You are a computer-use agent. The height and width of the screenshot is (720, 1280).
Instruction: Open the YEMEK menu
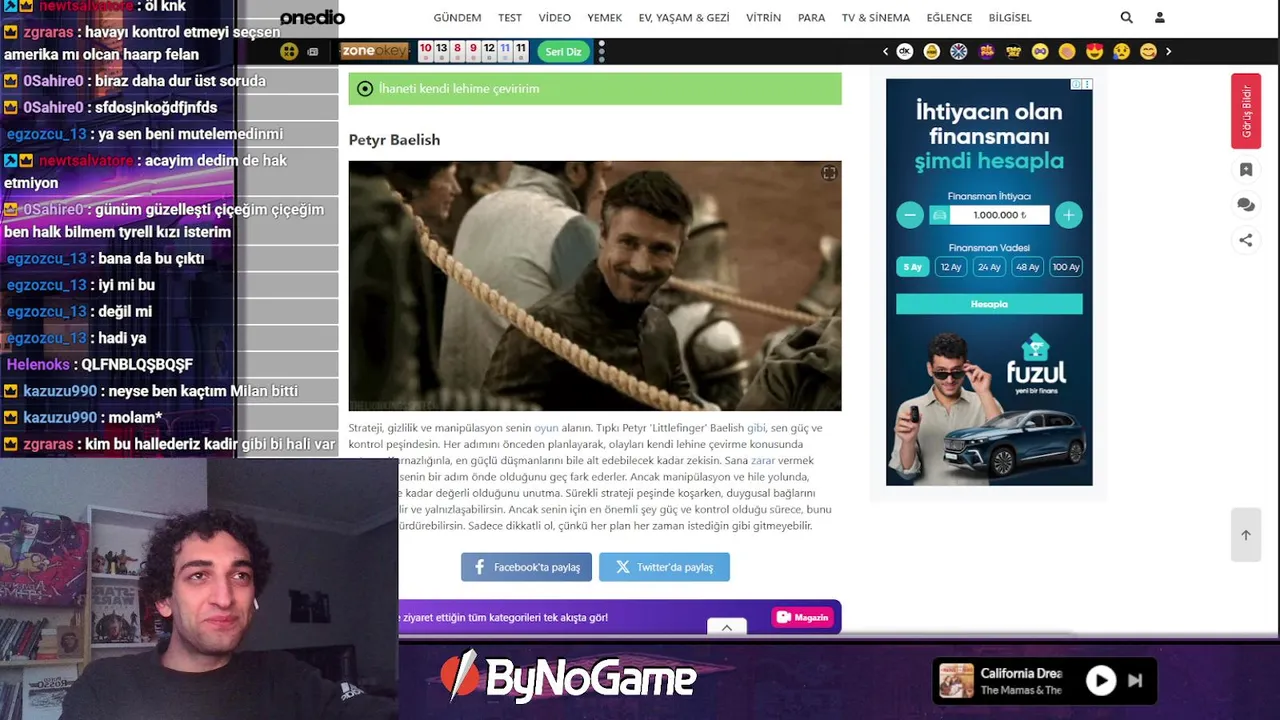(605, 18)
